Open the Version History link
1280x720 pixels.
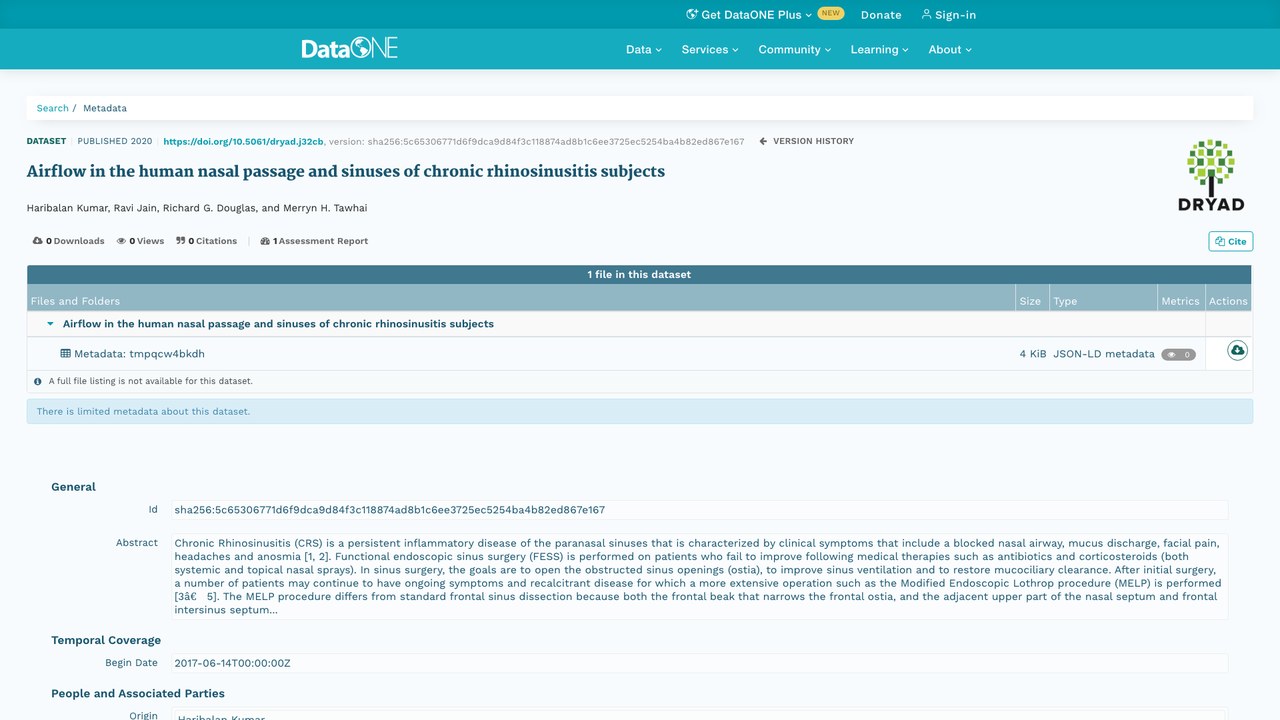(806, 141)
